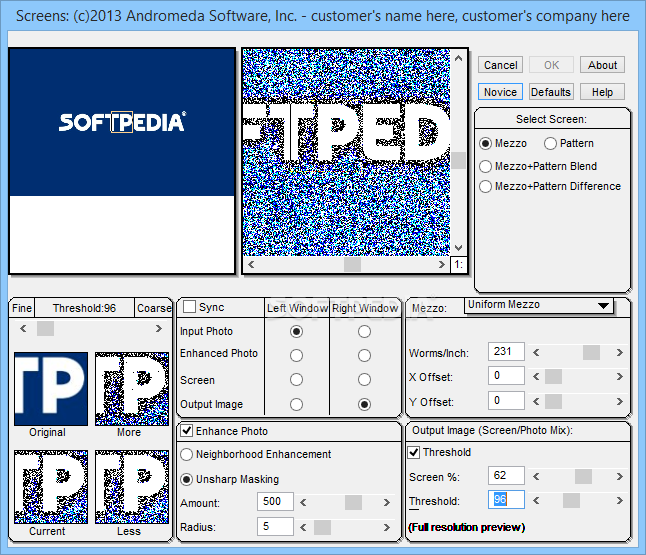Decrease X Offset with left arrow
646x555 pixels.
(x=536, y=377)
